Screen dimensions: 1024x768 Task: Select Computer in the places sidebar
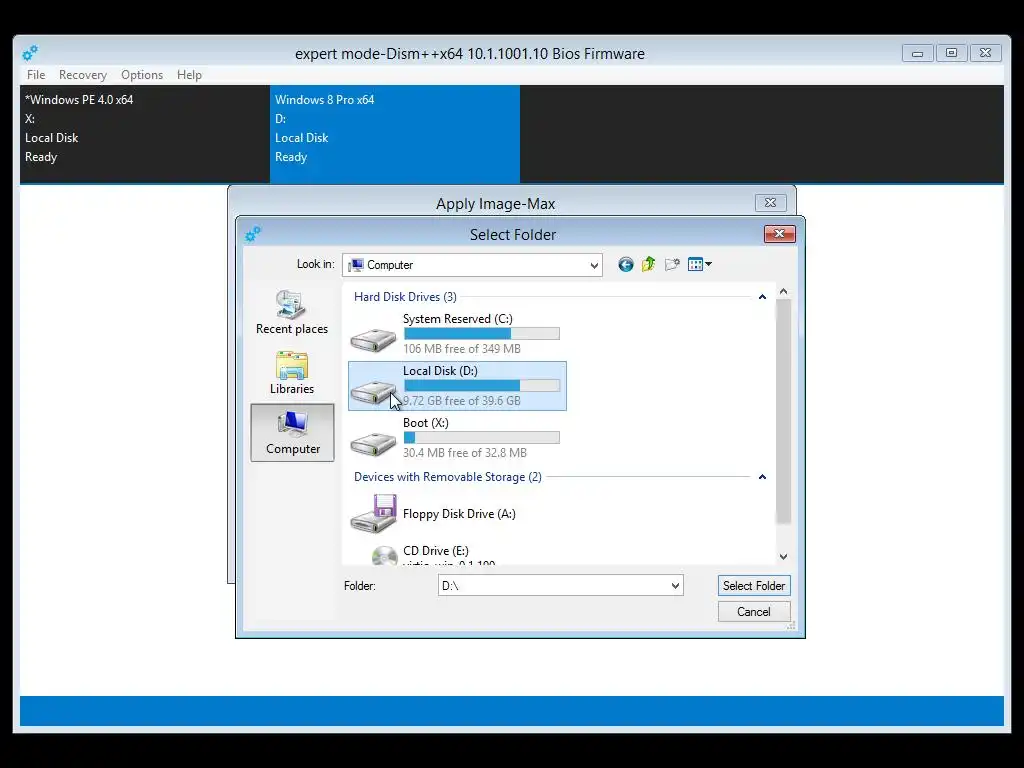[x=292, y=432]
